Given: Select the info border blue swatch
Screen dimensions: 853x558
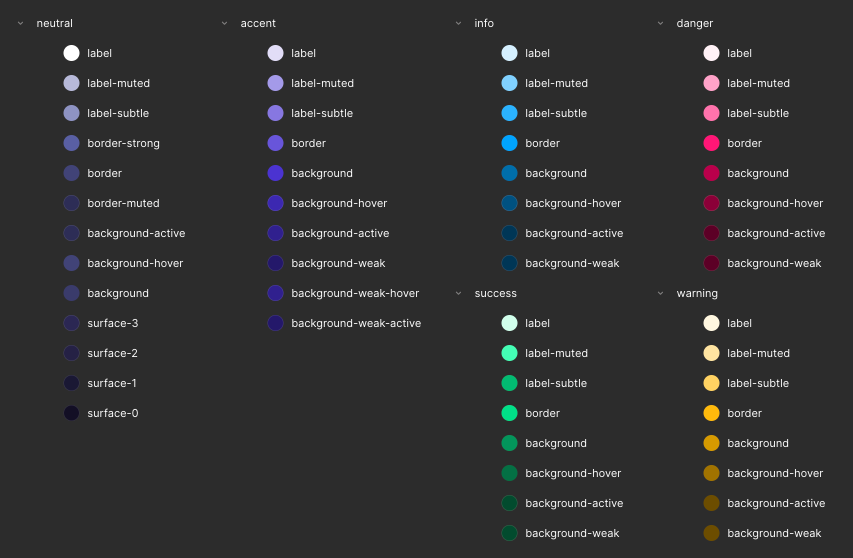Looking at the screenshot, I should coord(509,143).
